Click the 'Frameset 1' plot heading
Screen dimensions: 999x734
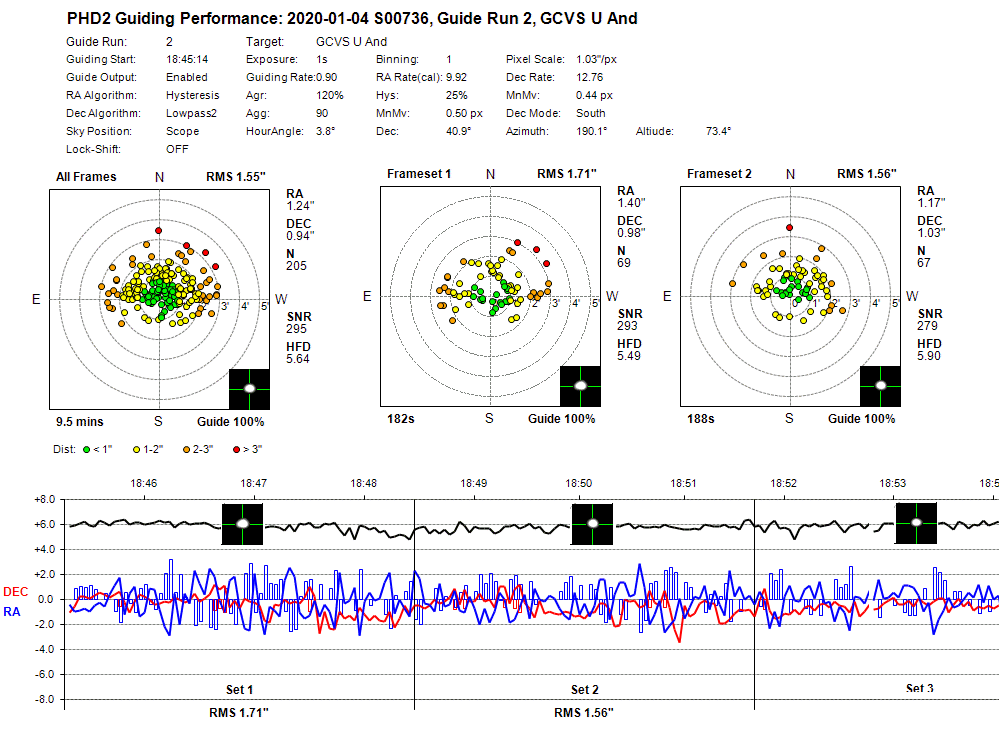point(419,173)
